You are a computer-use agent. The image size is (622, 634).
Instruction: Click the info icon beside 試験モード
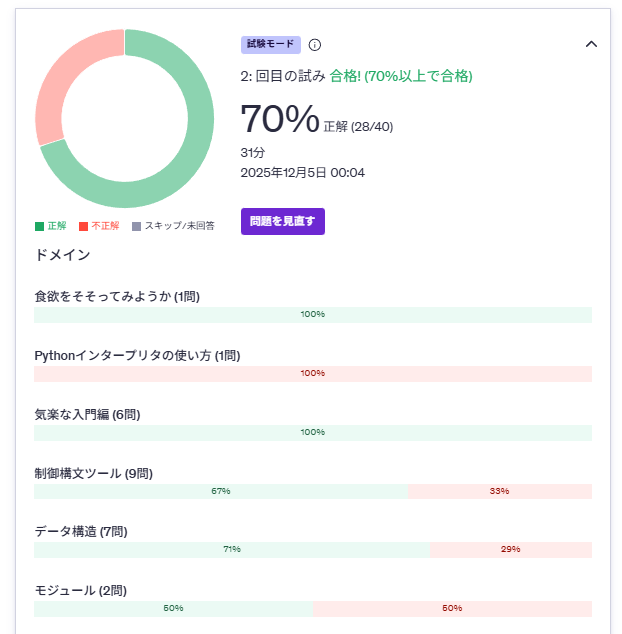[x=315, y=45]
